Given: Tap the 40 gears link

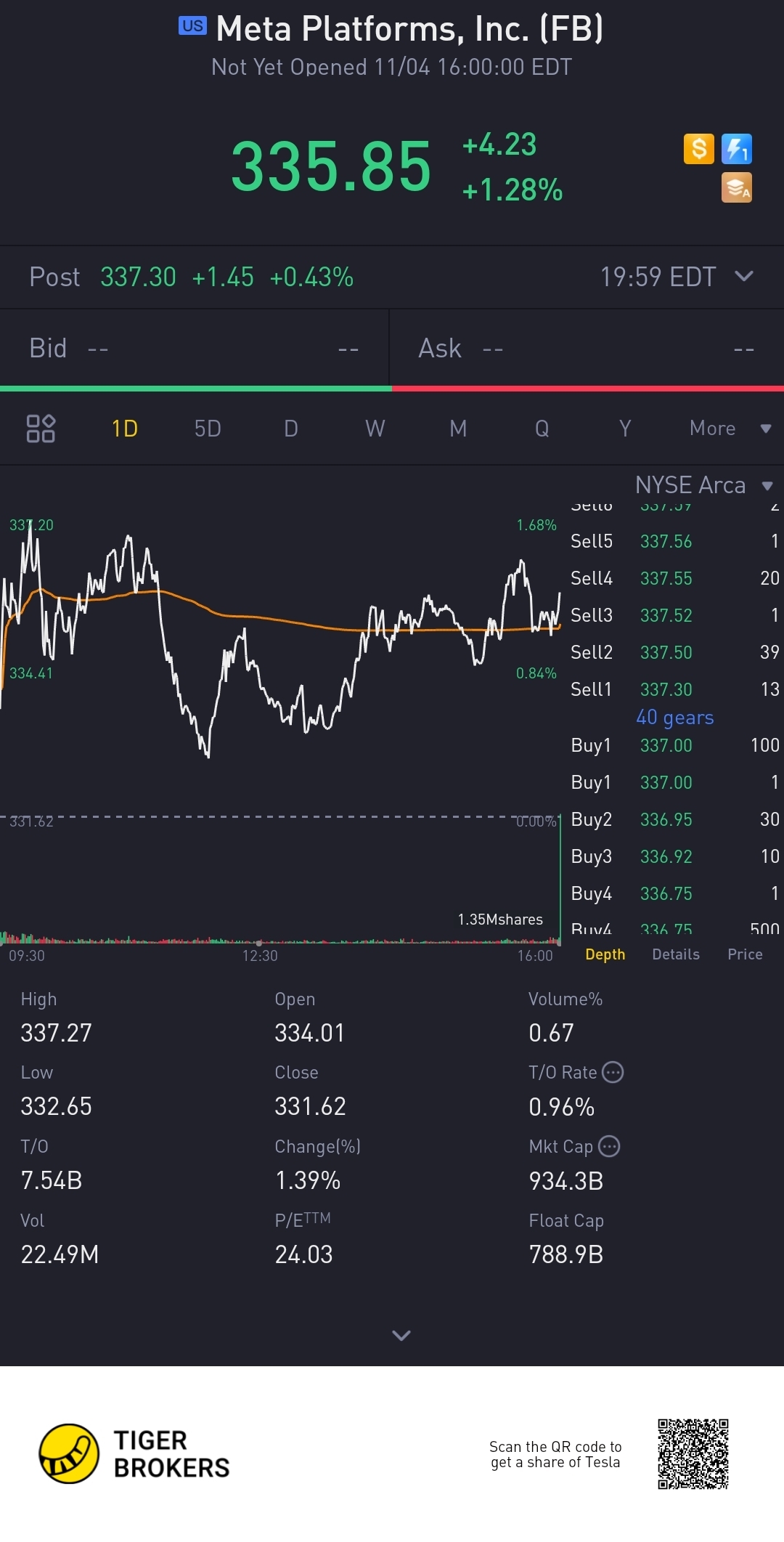Looking at the screenshot, I should [x=675, y=718].
